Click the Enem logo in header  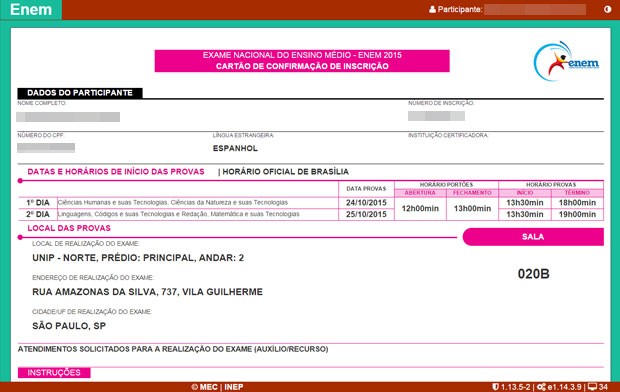[31, 9]
